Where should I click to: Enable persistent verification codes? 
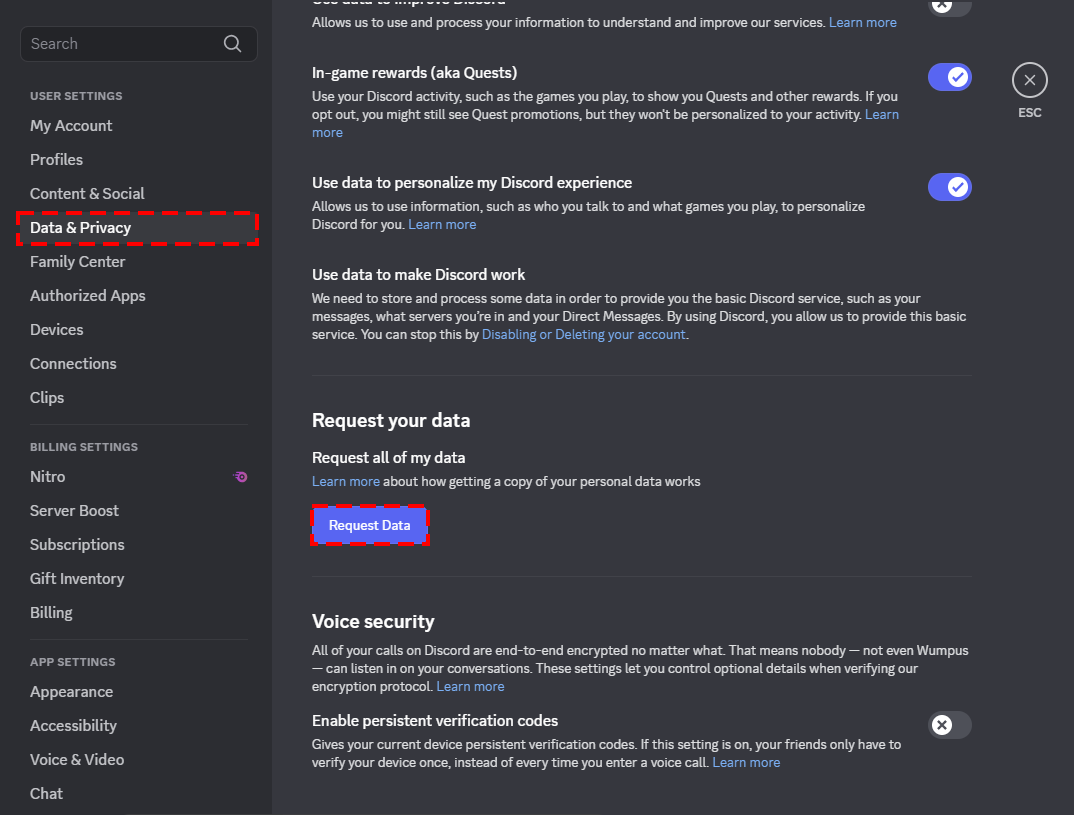[949, 725]
